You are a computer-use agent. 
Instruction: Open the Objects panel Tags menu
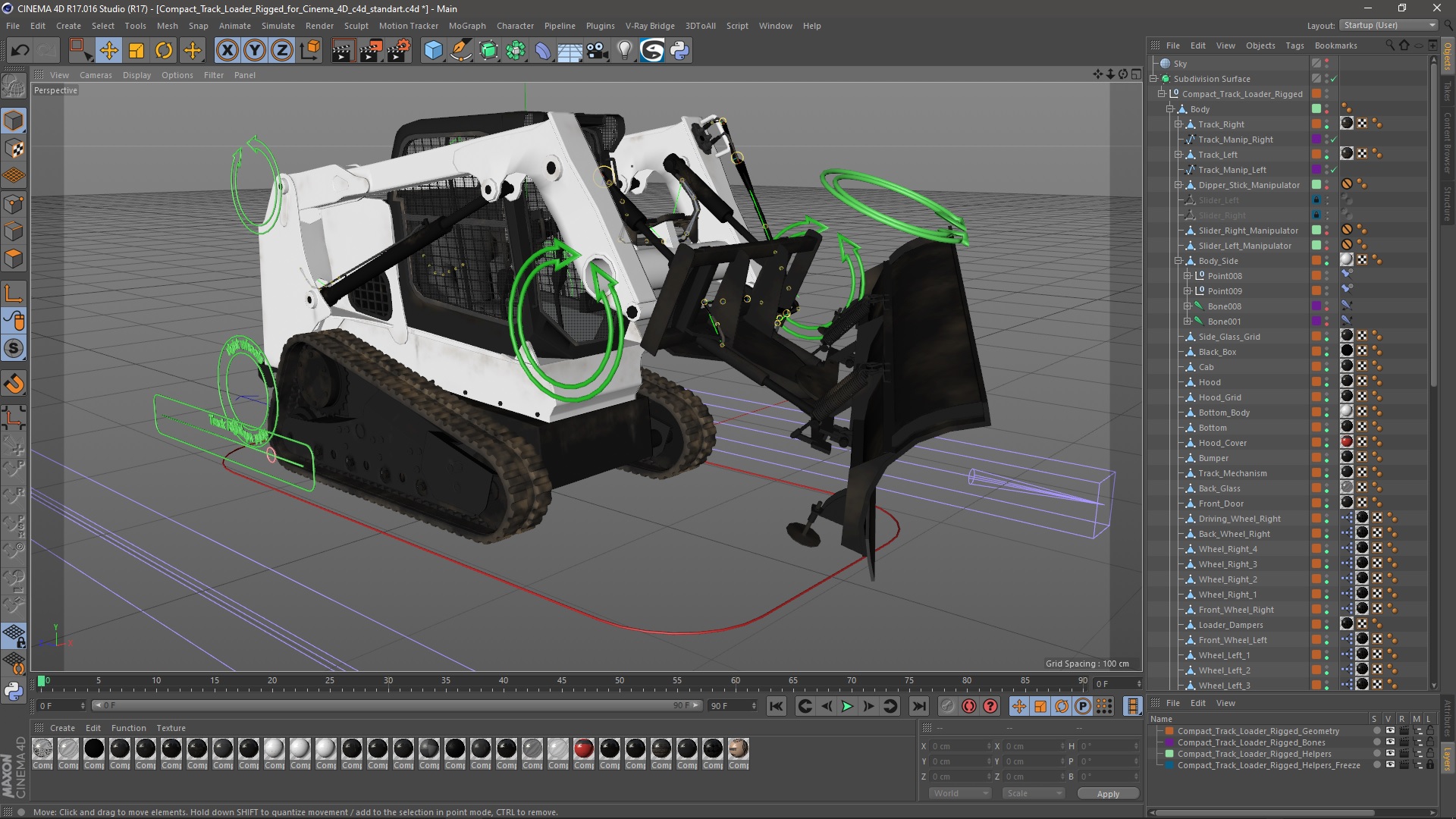1294,45
